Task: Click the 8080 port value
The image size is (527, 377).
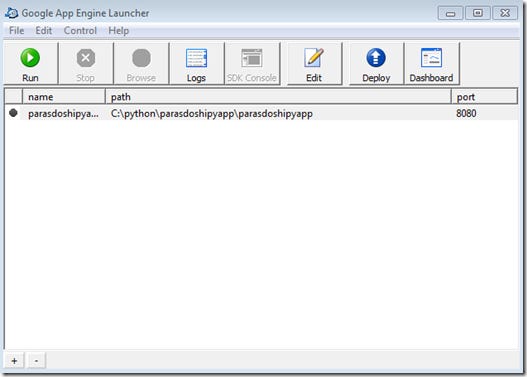Action: point(466,113)
